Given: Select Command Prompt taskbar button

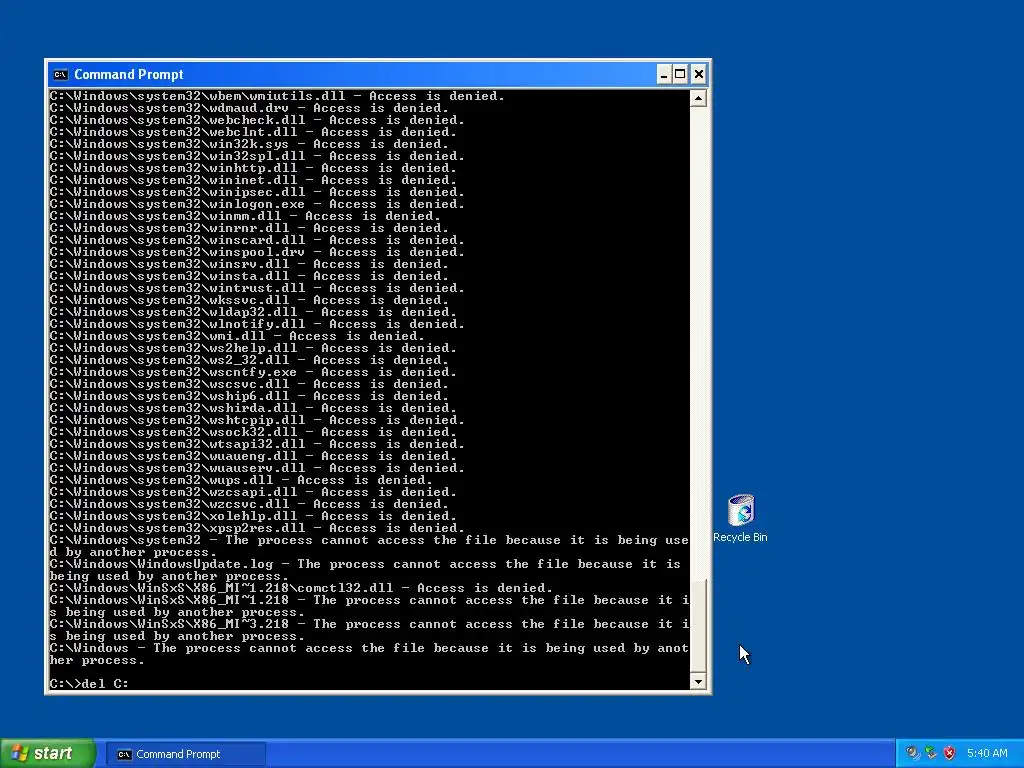Looking at the screenshot, I should [x=185, y=754].
